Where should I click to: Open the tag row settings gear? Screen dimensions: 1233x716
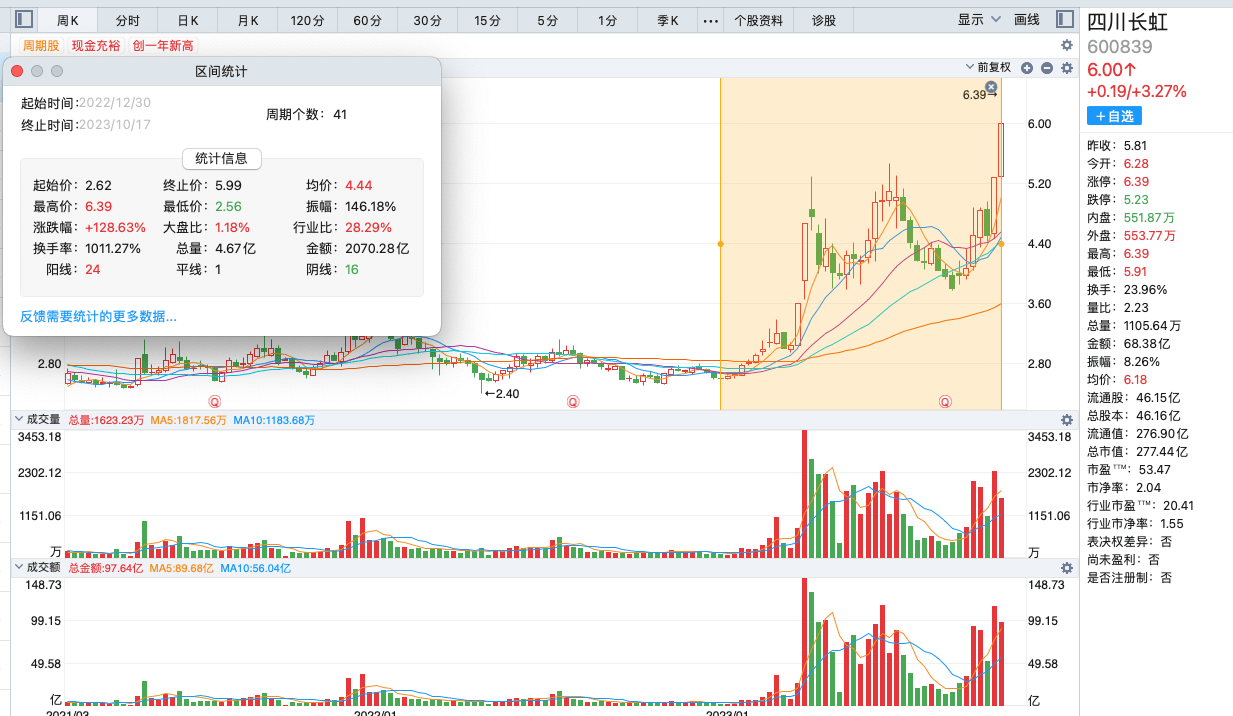pyautogui.click(x=1067, y=45)
